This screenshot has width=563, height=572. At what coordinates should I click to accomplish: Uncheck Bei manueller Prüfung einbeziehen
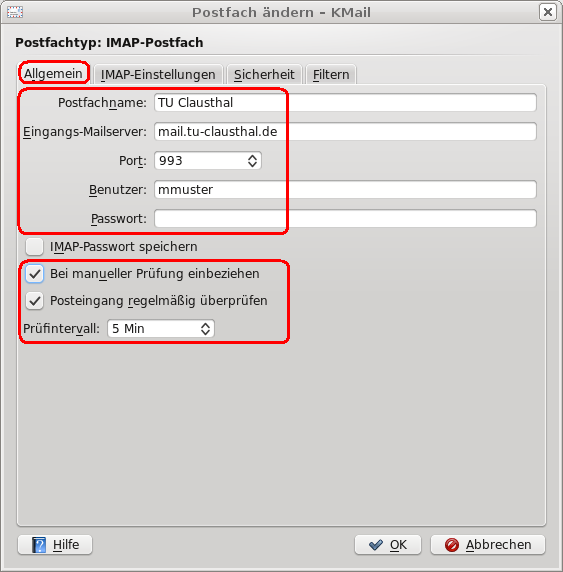coord(35,274)
